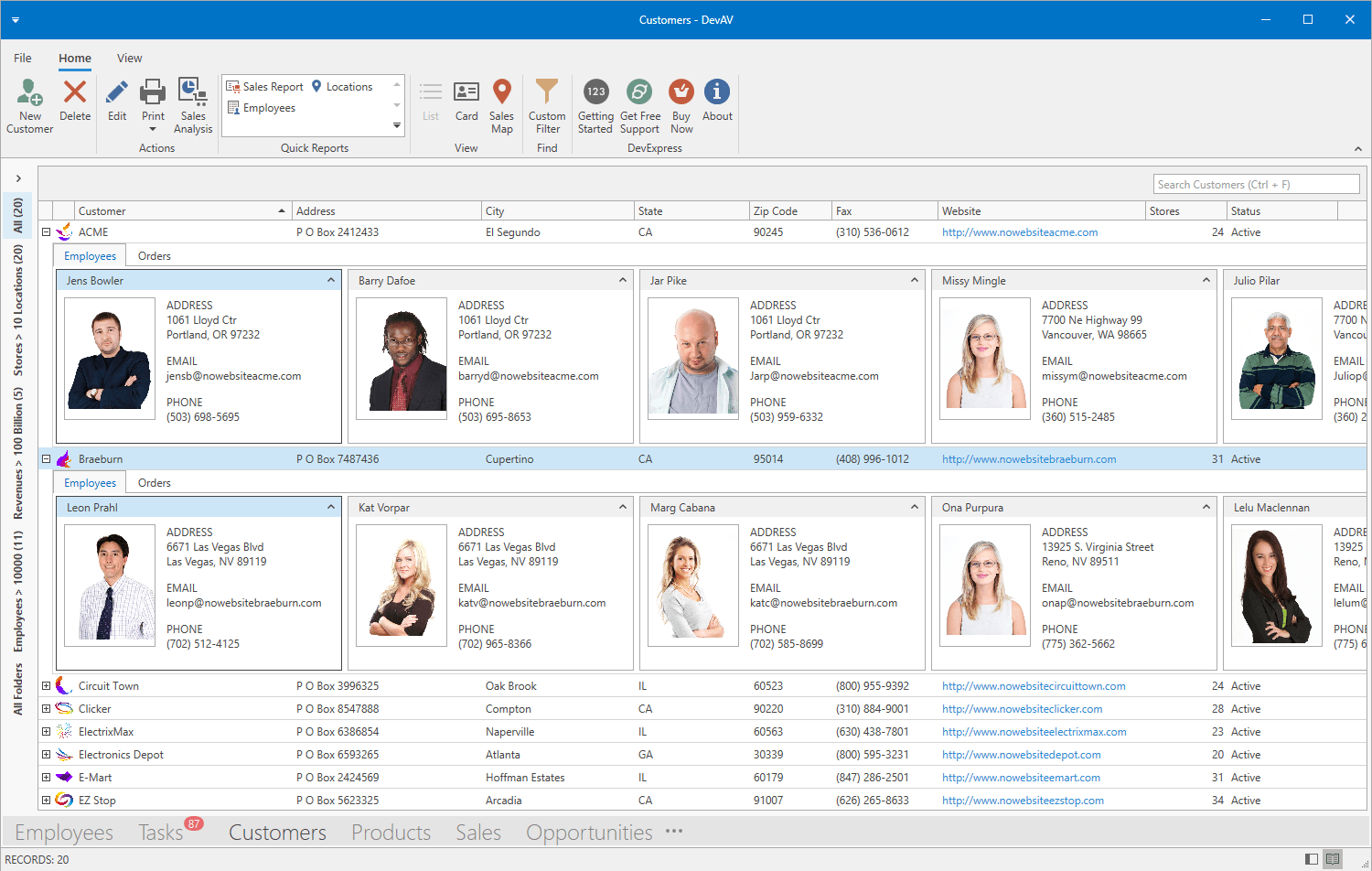This screenshot has height=871, width=1372.
Task: Open the Print dropdown arrow
Action: click(x=153, y=130)
